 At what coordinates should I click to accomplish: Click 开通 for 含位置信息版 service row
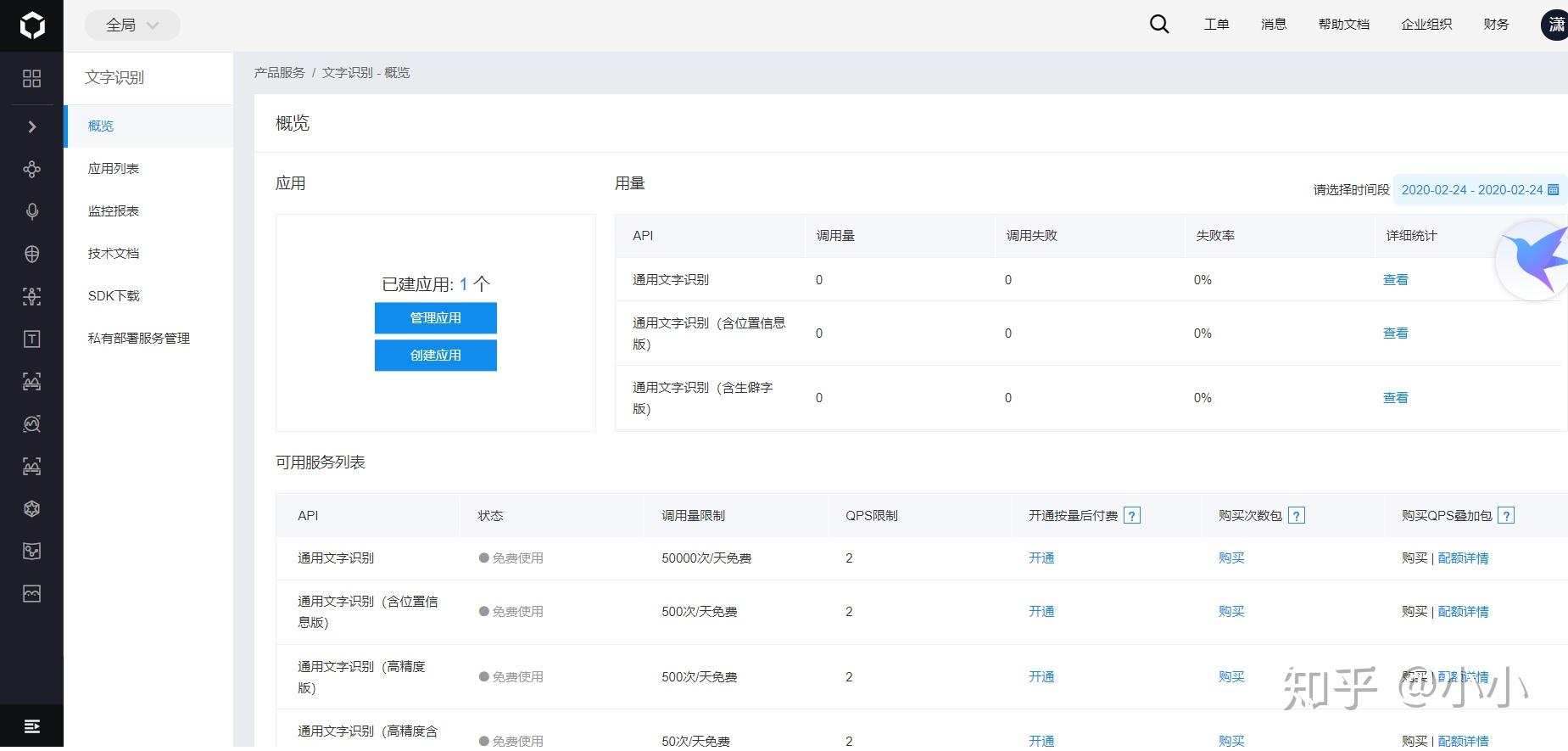point(1041,612)
